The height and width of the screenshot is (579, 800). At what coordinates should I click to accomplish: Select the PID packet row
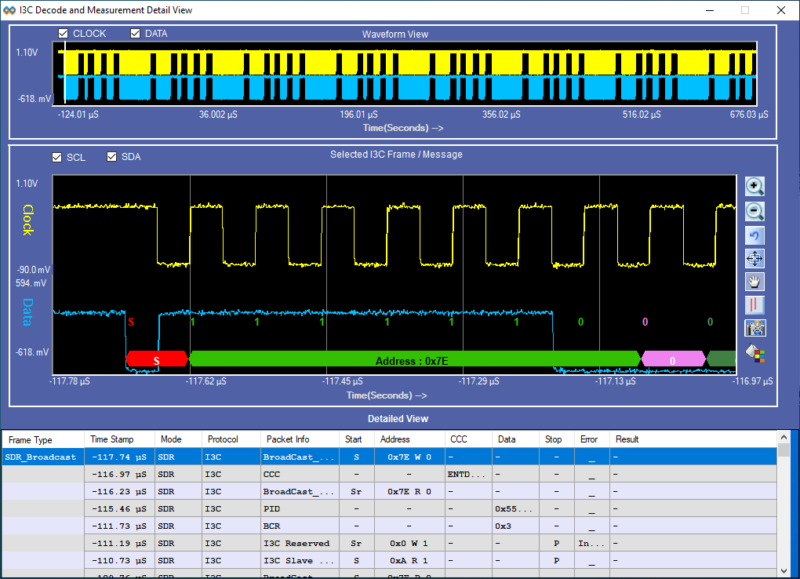[x=273, y=509]
